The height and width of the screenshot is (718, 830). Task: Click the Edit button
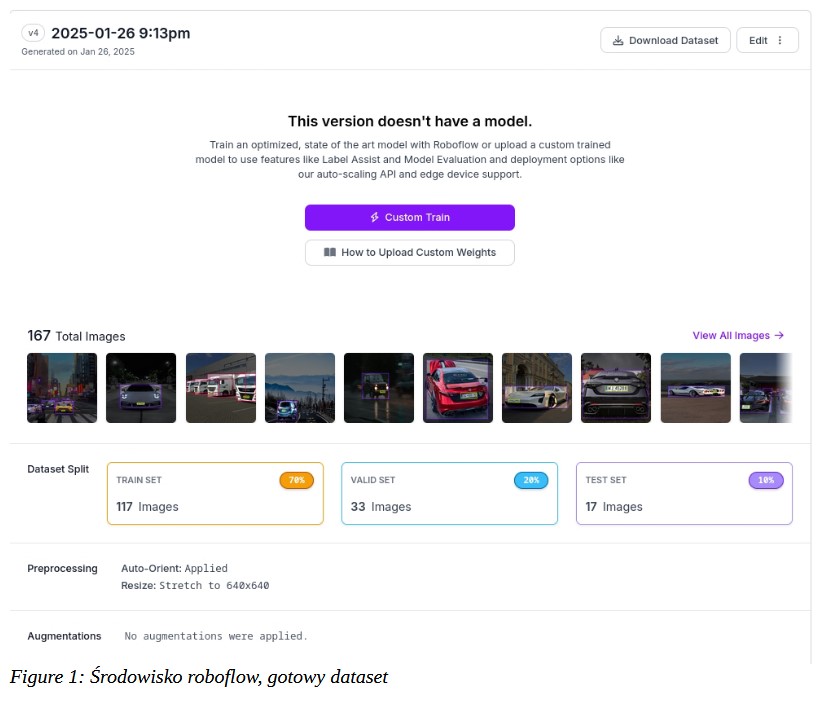tap(757, 40)
